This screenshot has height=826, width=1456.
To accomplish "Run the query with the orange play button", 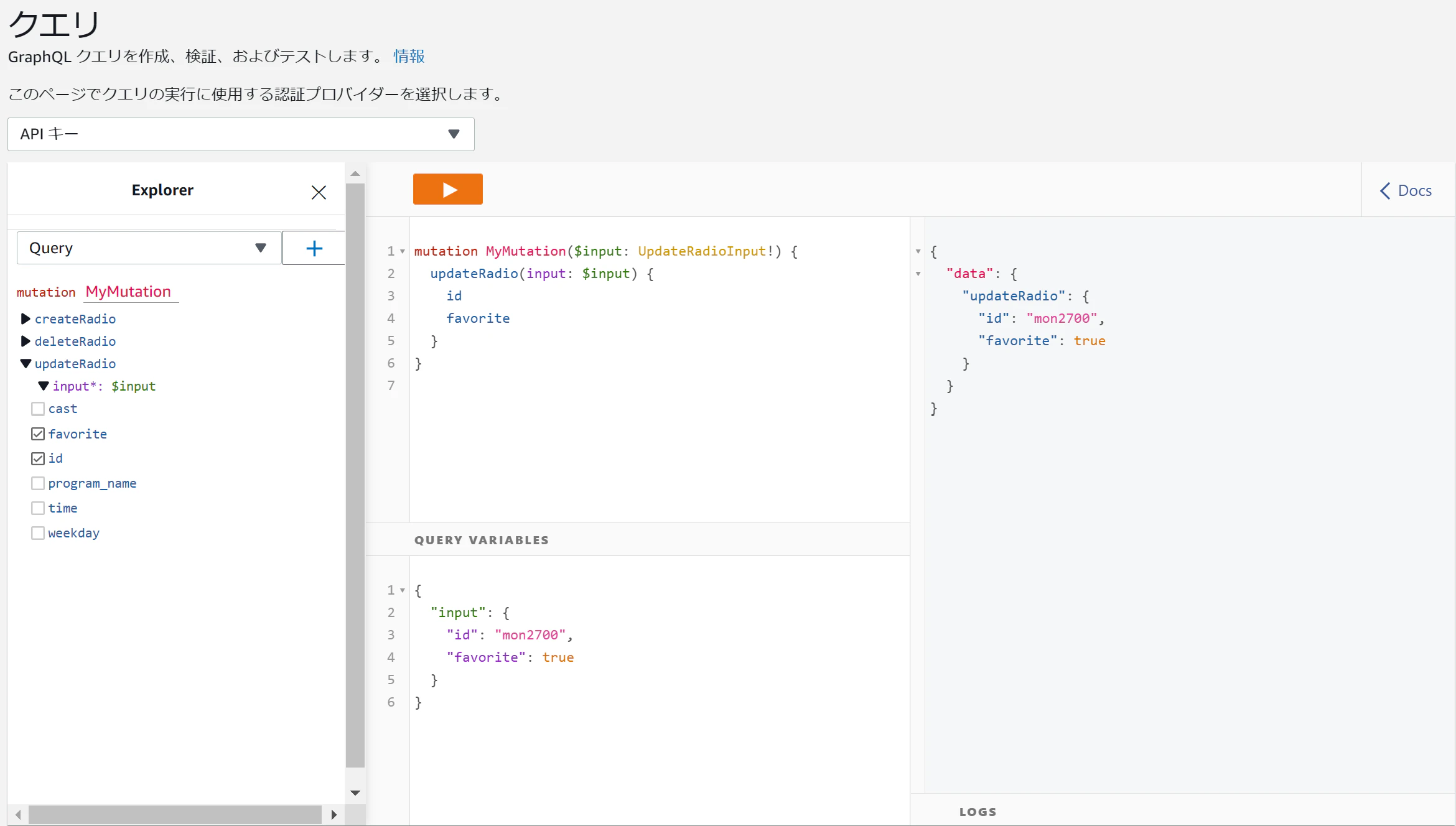I will pyautogui.click(x=447, y=189).
